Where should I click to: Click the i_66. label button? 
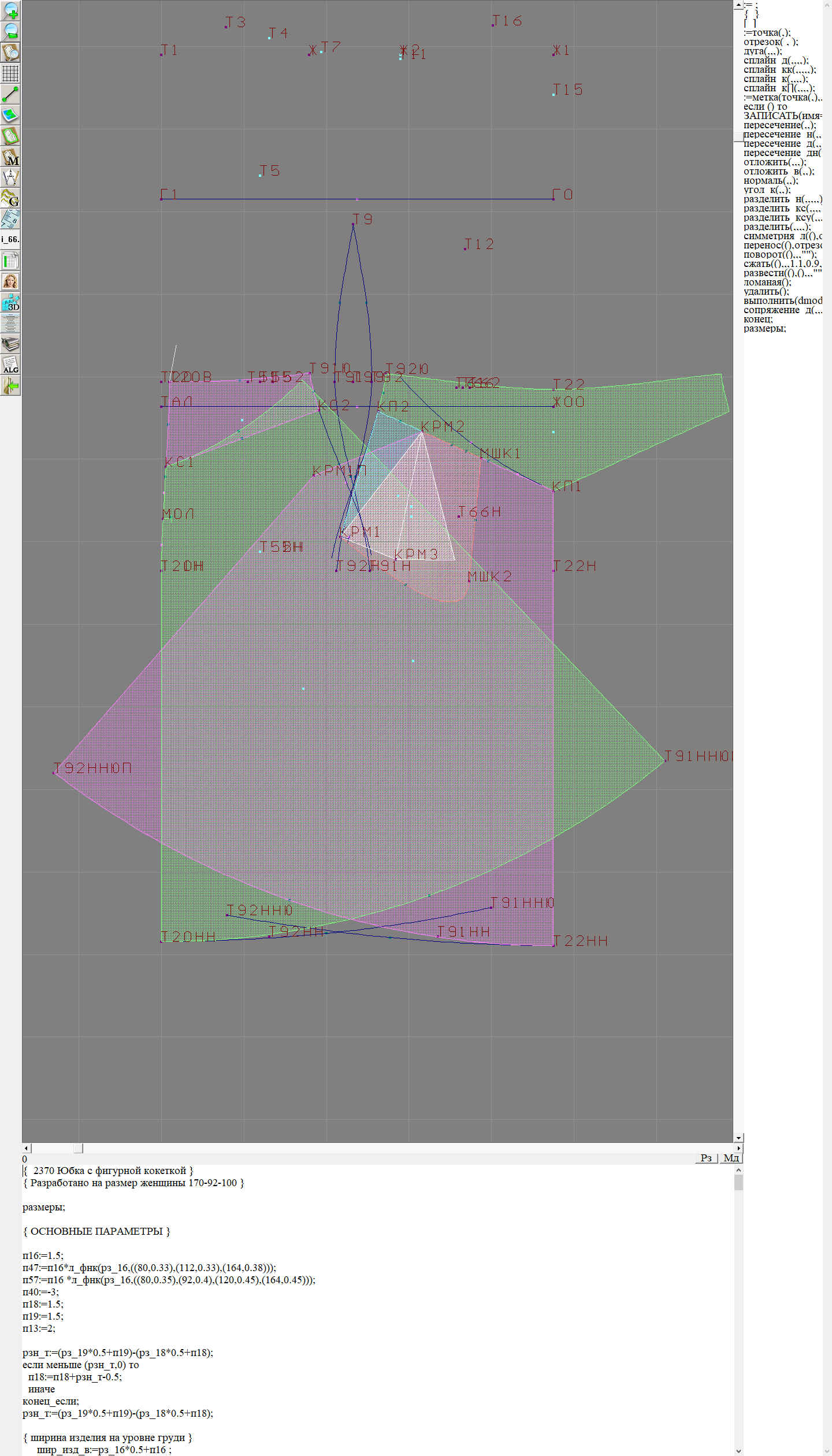click(x=10, y=239)
